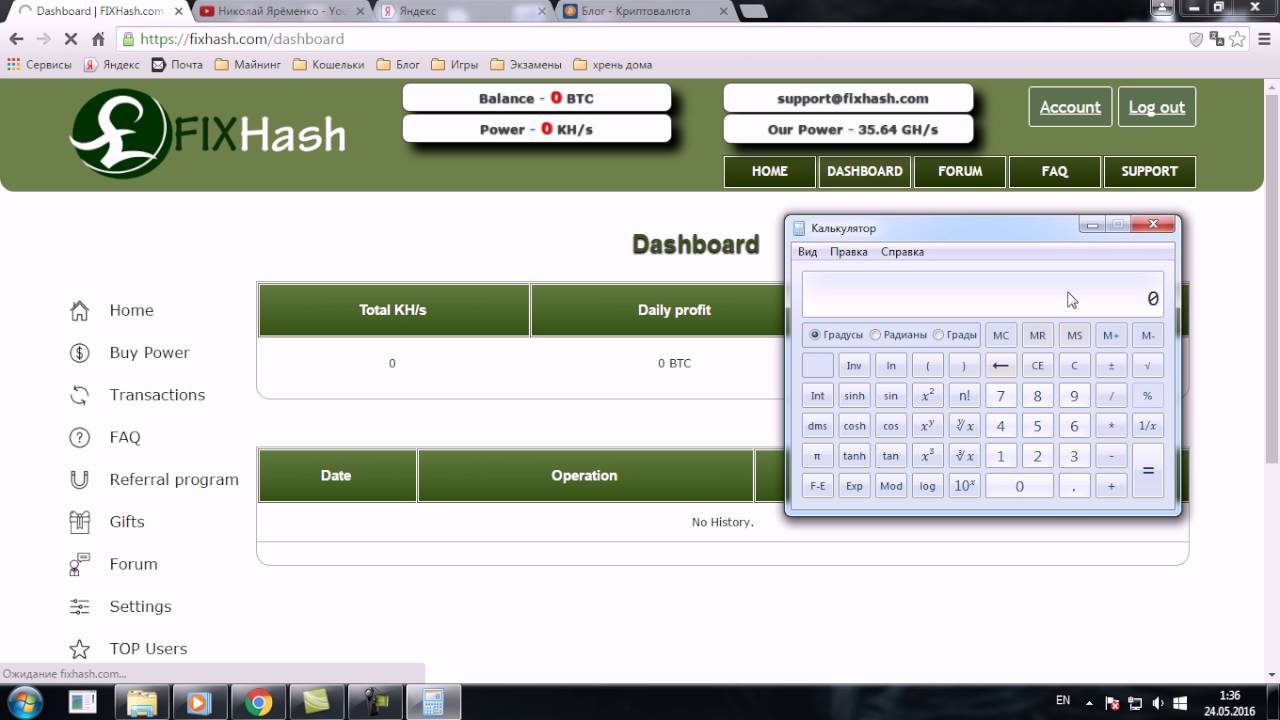Click the Forum sidebar icon
Screen dimensions: 1280x720
tap(80, 564)
